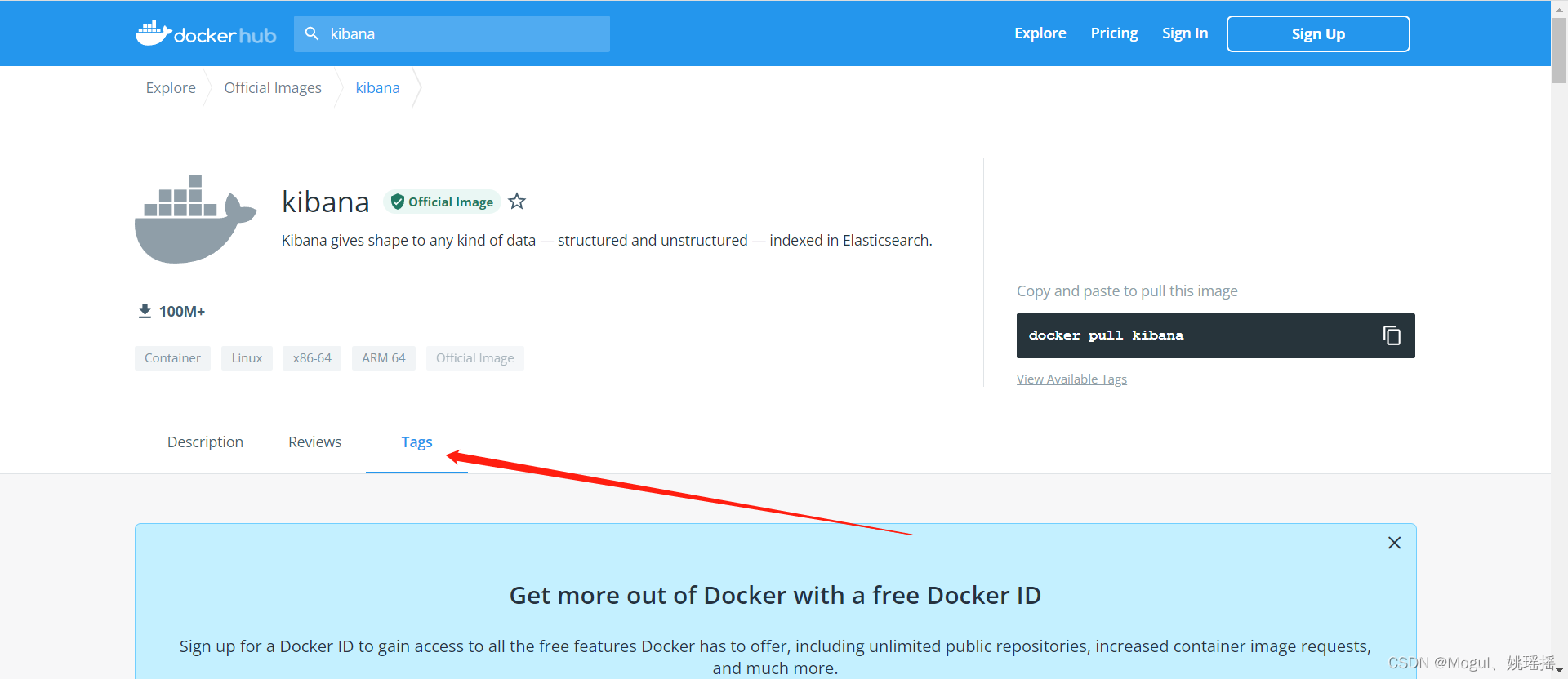
Task: Click the docker pull kibana command text
Action: pos(1106,335)
